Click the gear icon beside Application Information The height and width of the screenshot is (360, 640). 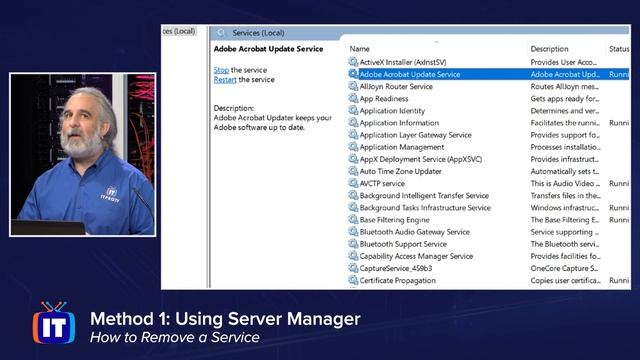tap(353, 122)
